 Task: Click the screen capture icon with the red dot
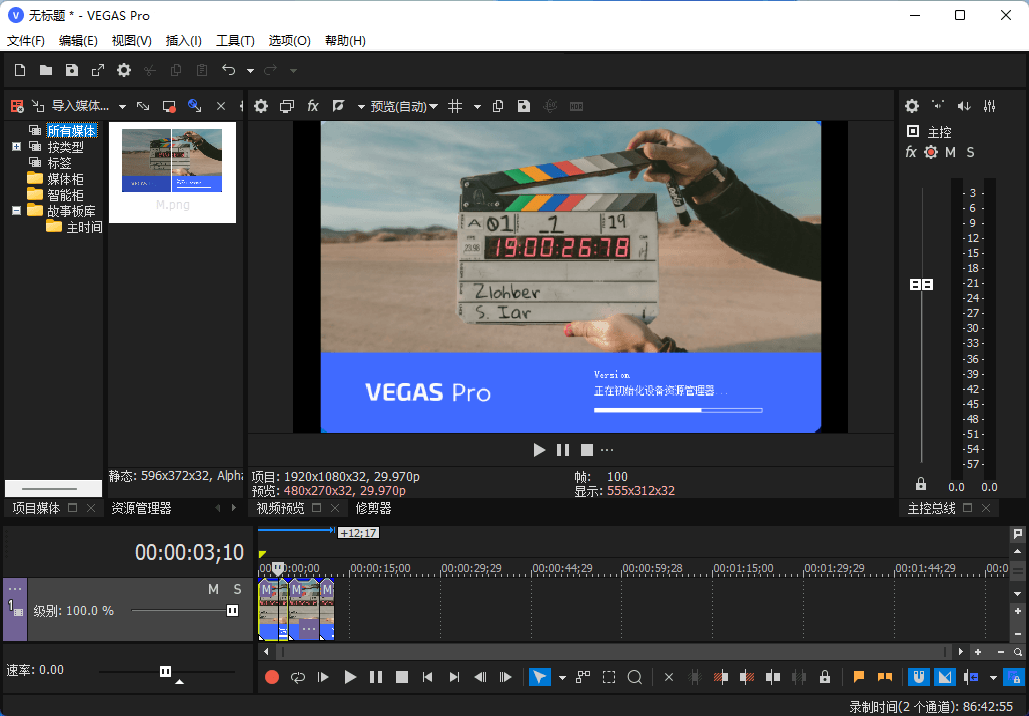click(x=169, y=106)
